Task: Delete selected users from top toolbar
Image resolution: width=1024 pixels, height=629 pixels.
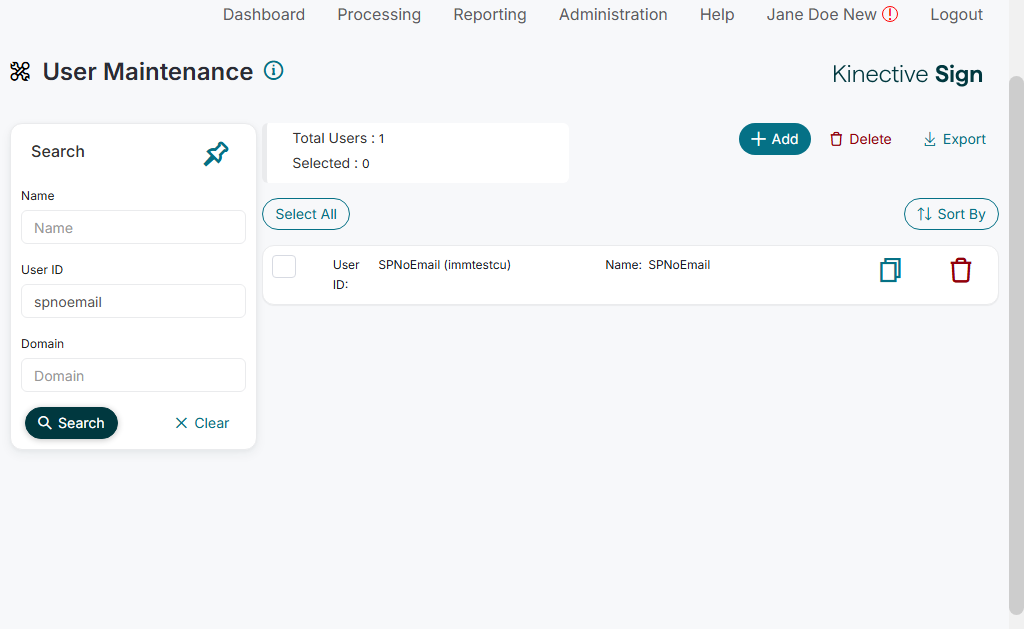Action: [860, 139]
